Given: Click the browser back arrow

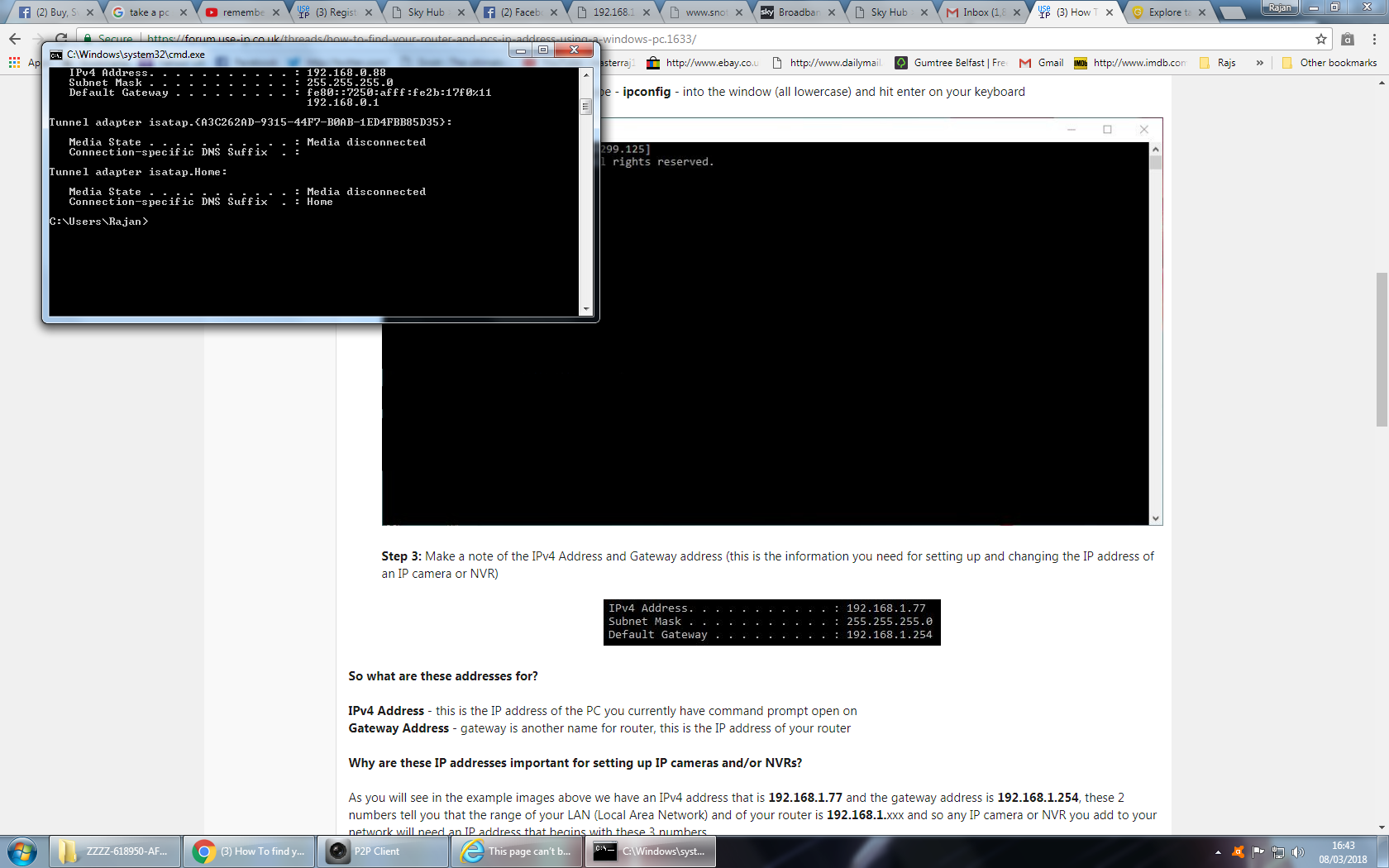Looking at the screenshot, I should click(15, 39).
